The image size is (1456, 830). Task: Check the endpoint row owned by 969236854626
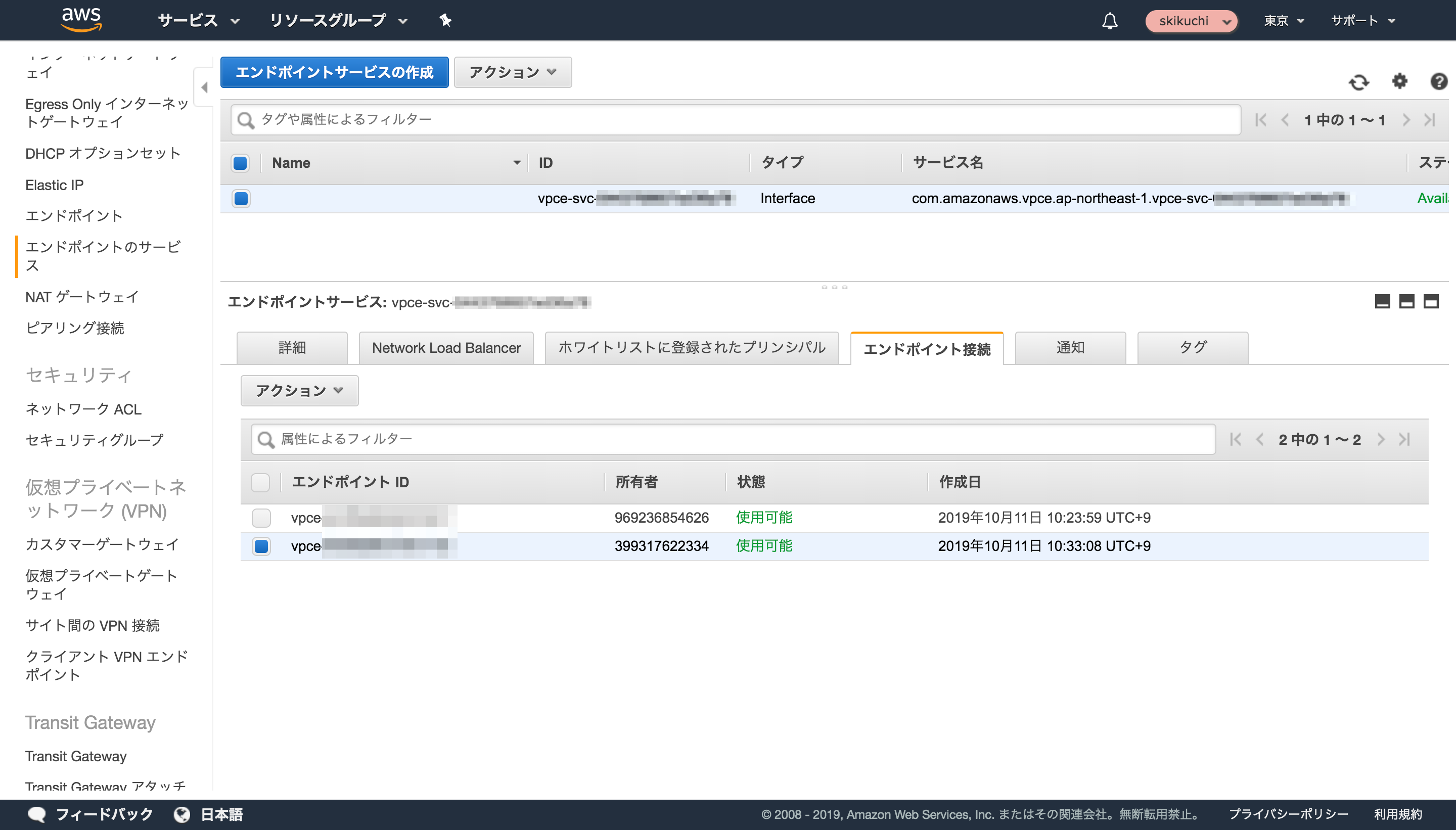[x=260, y=518]
